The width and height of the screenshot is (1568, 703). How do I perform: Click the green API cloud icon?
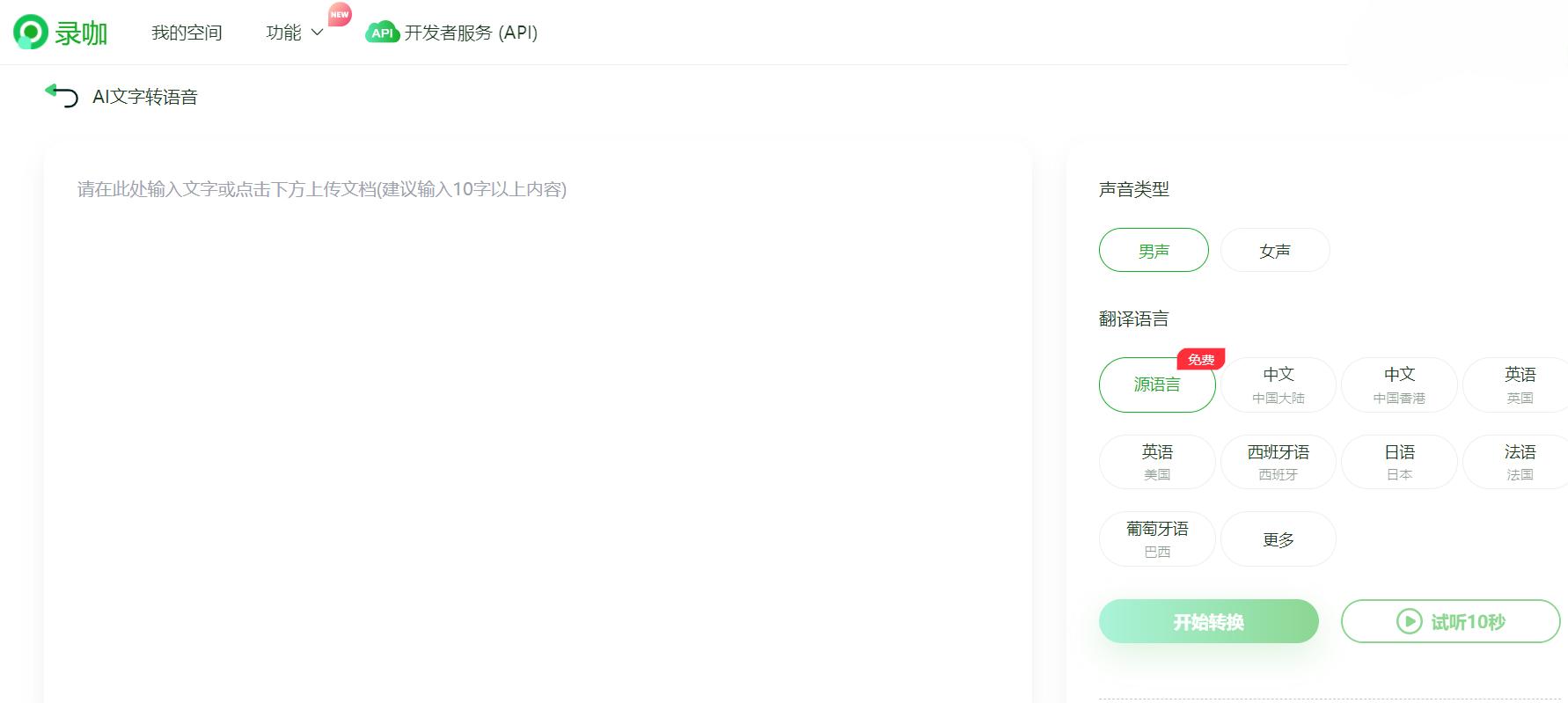(381, 32)
